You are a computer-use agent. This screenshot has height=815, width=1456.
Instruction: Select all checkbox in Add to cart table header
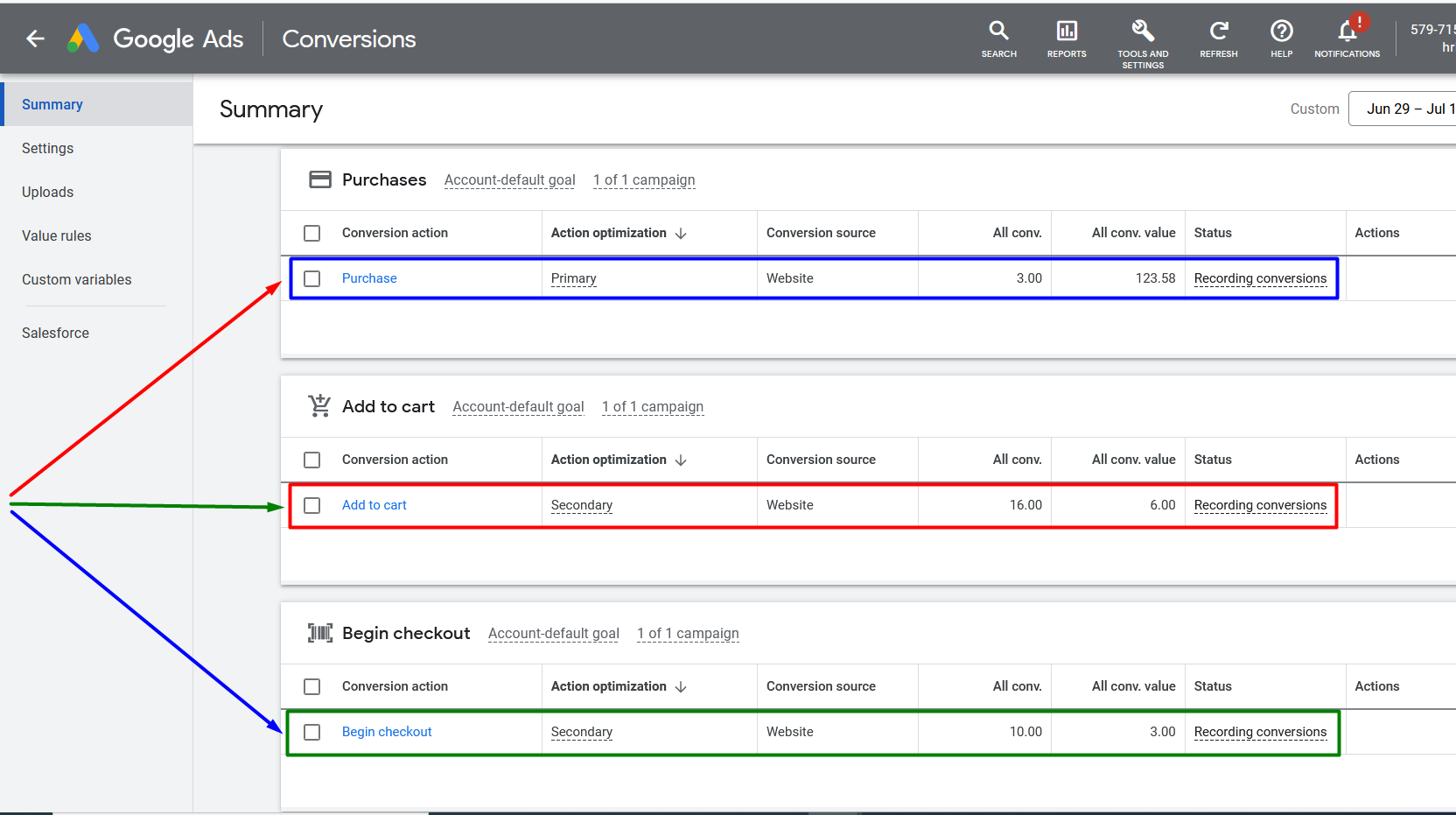tap(312, 460)
